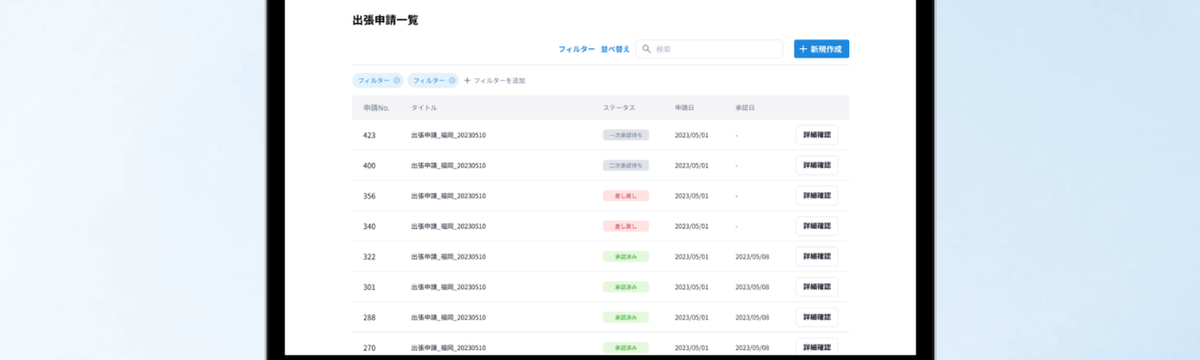The image size is (1200, 360).
Task: Click request number 356
Action: tap(369, 196)
